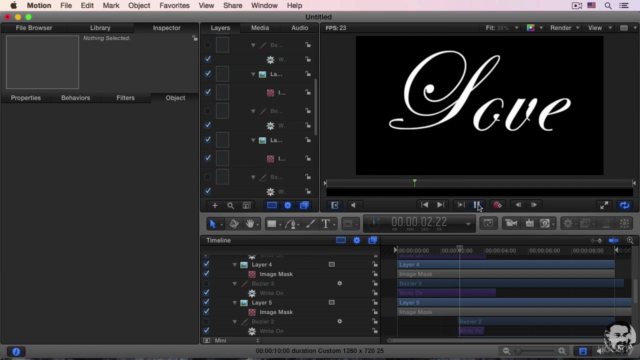Choose the Paint Stroke tool
Screen dimensions: 640x360
pos(310,224)
